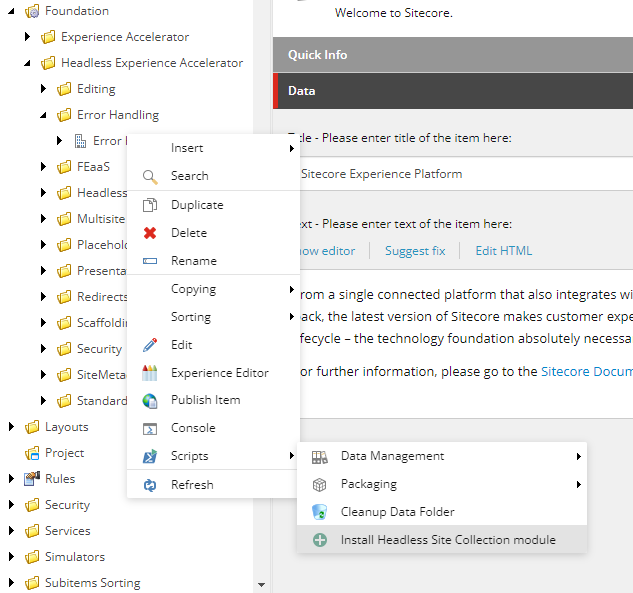The image size is (633, 593).
Task: Click the Cleanup Data Folder bin icon
Action: [319, 512]
